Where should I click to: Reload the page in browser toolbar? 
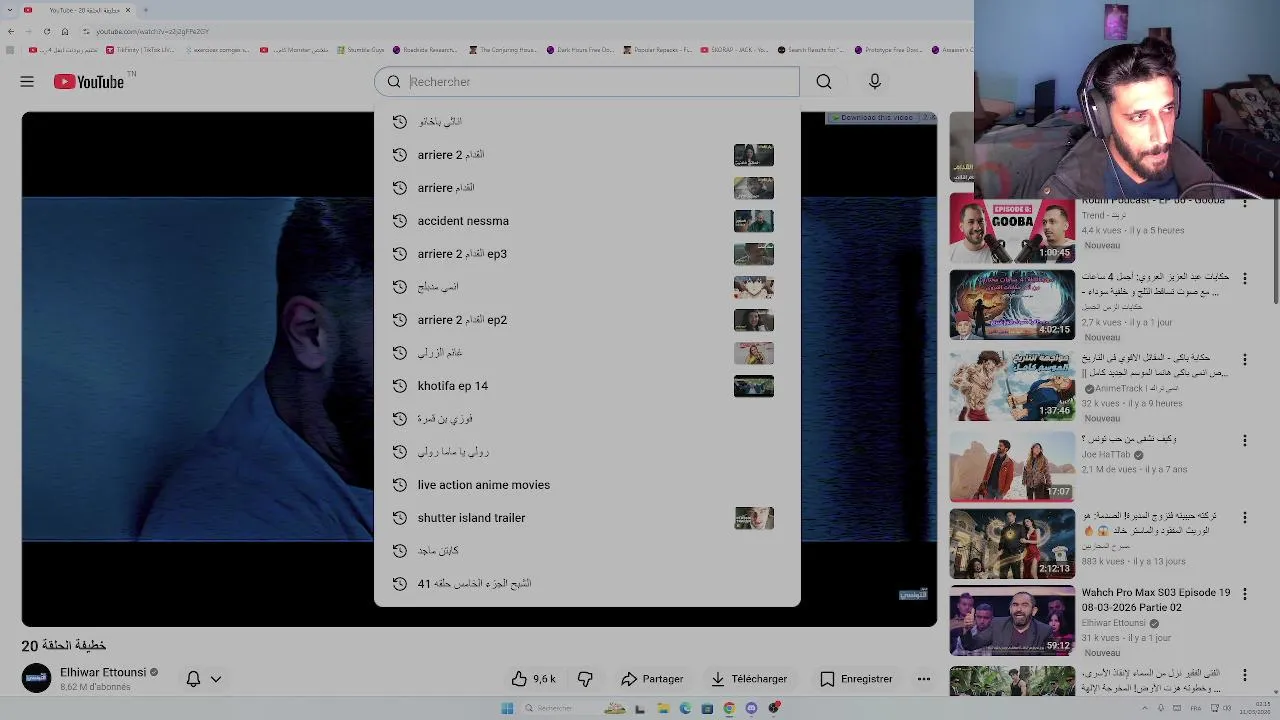pos(46,31)
